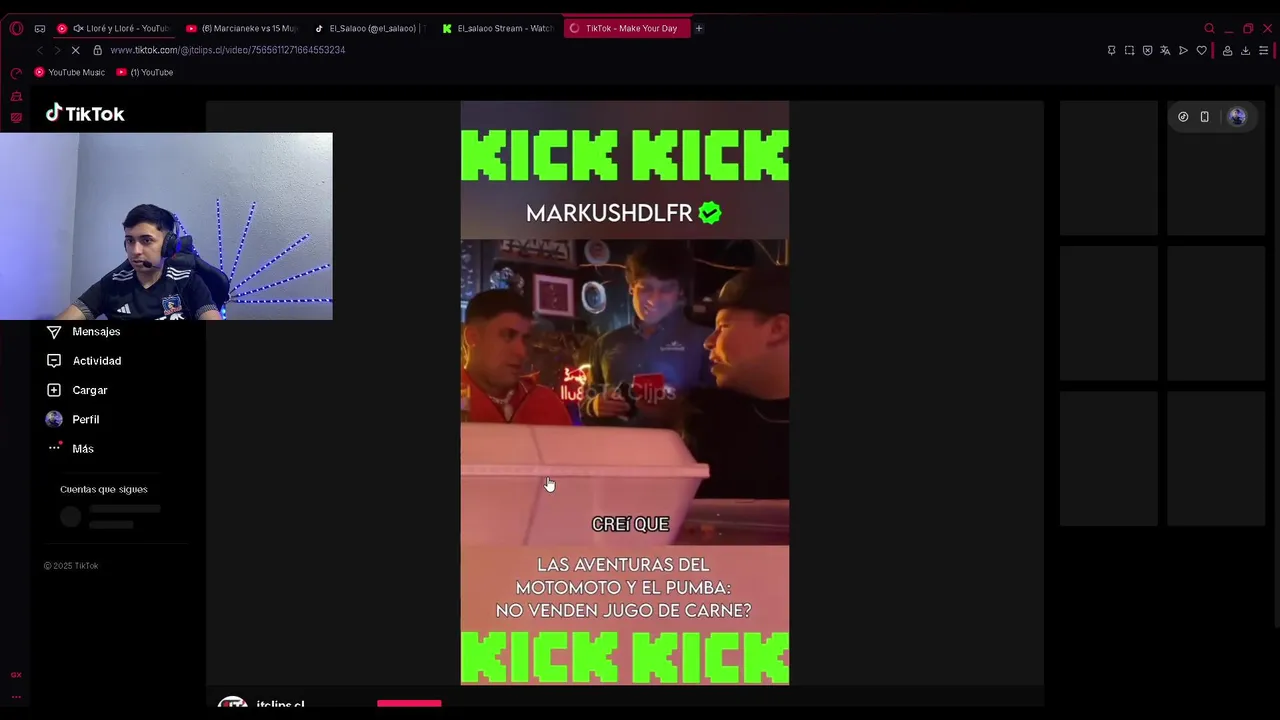Switch to the El_Salaoo TikTok profile tab
Image resolution: width=1280 pixels, height=720 pixels.
point(371,28)
